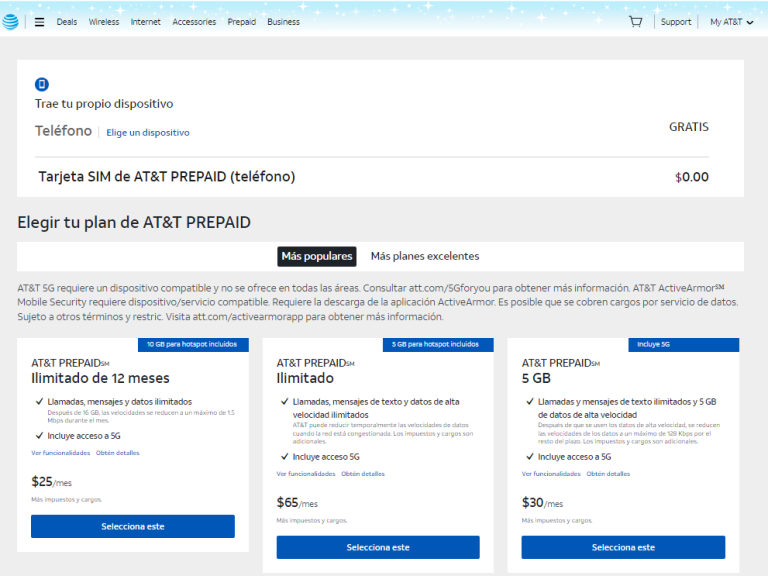Select the $25/mes Ilimitado de 12 meses plan

133,526
